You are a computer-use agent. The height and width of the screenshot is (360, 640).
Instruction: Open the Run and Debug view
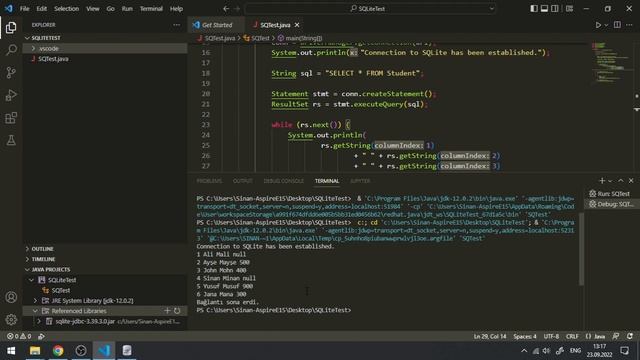[x=11, y=95]
